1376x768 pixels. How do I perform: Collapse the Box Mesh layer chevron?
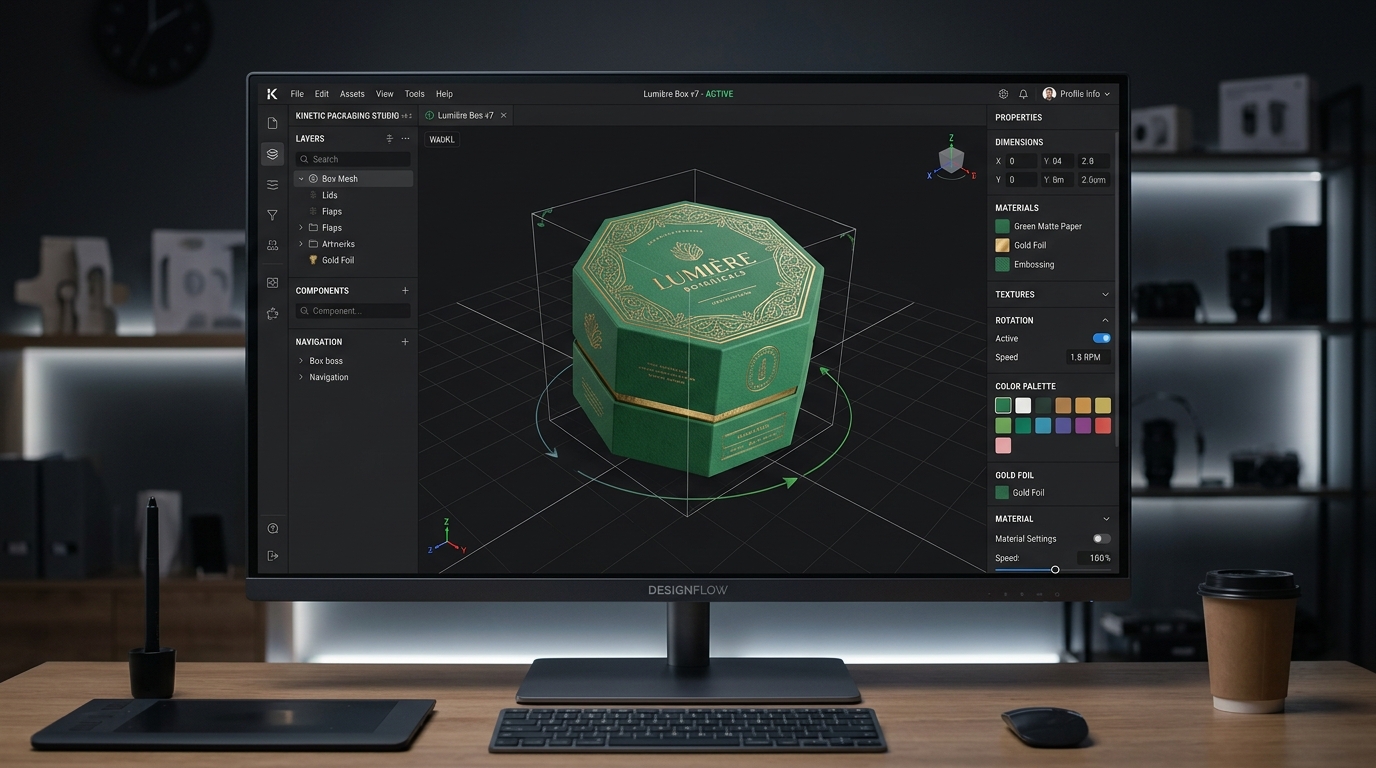(x=301, y=179)
